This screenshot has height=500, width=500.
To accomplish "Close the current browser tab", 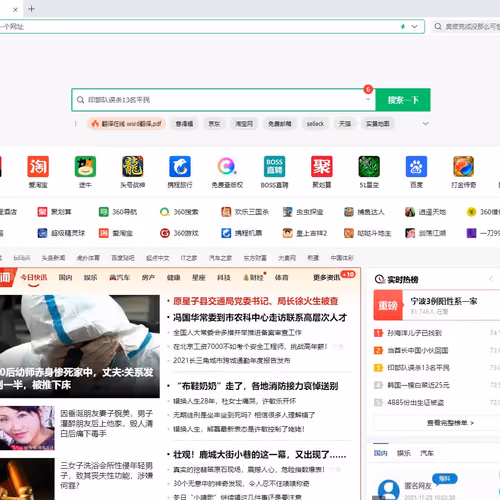I will pos(15,10).
